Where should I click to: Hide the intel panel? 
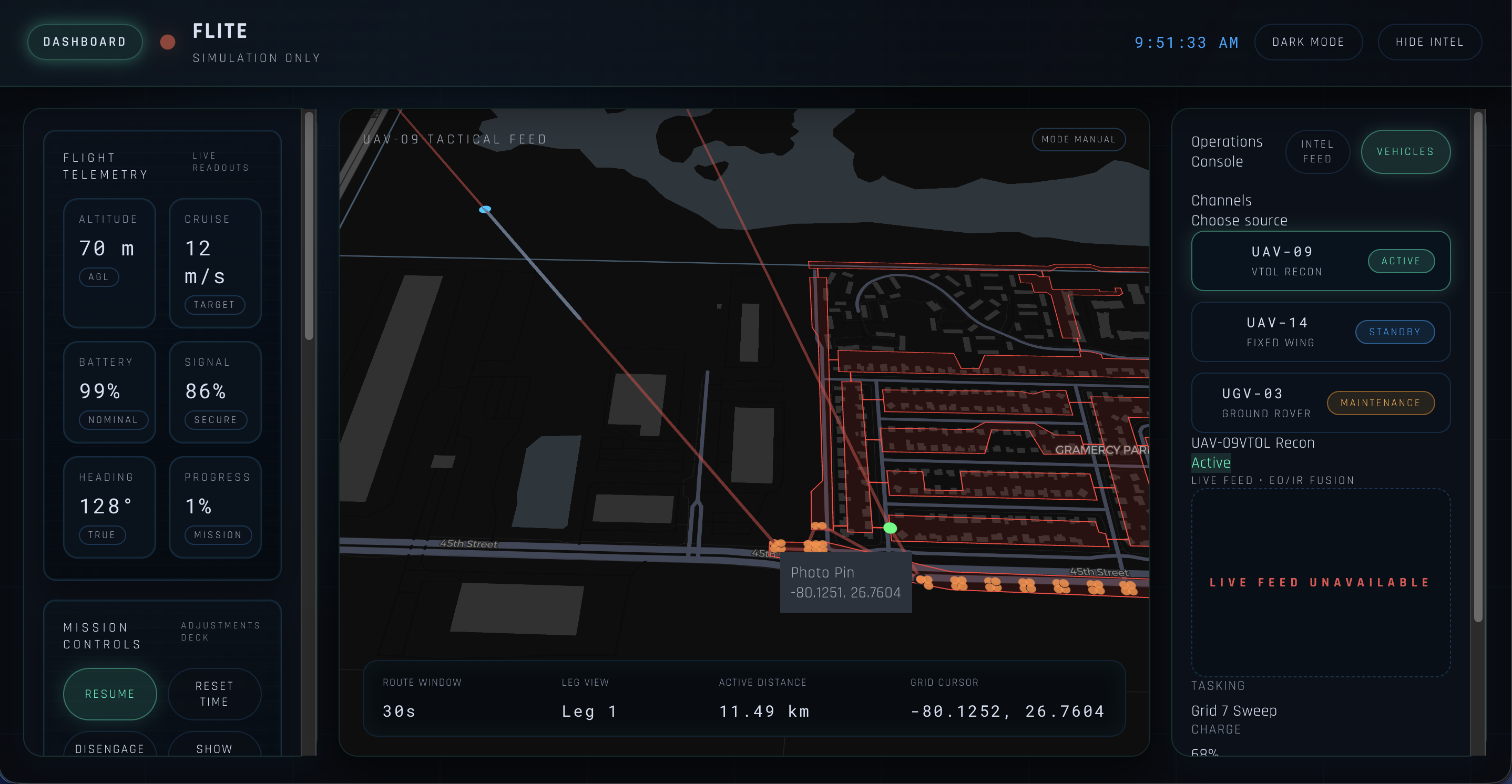[1429, 42]
